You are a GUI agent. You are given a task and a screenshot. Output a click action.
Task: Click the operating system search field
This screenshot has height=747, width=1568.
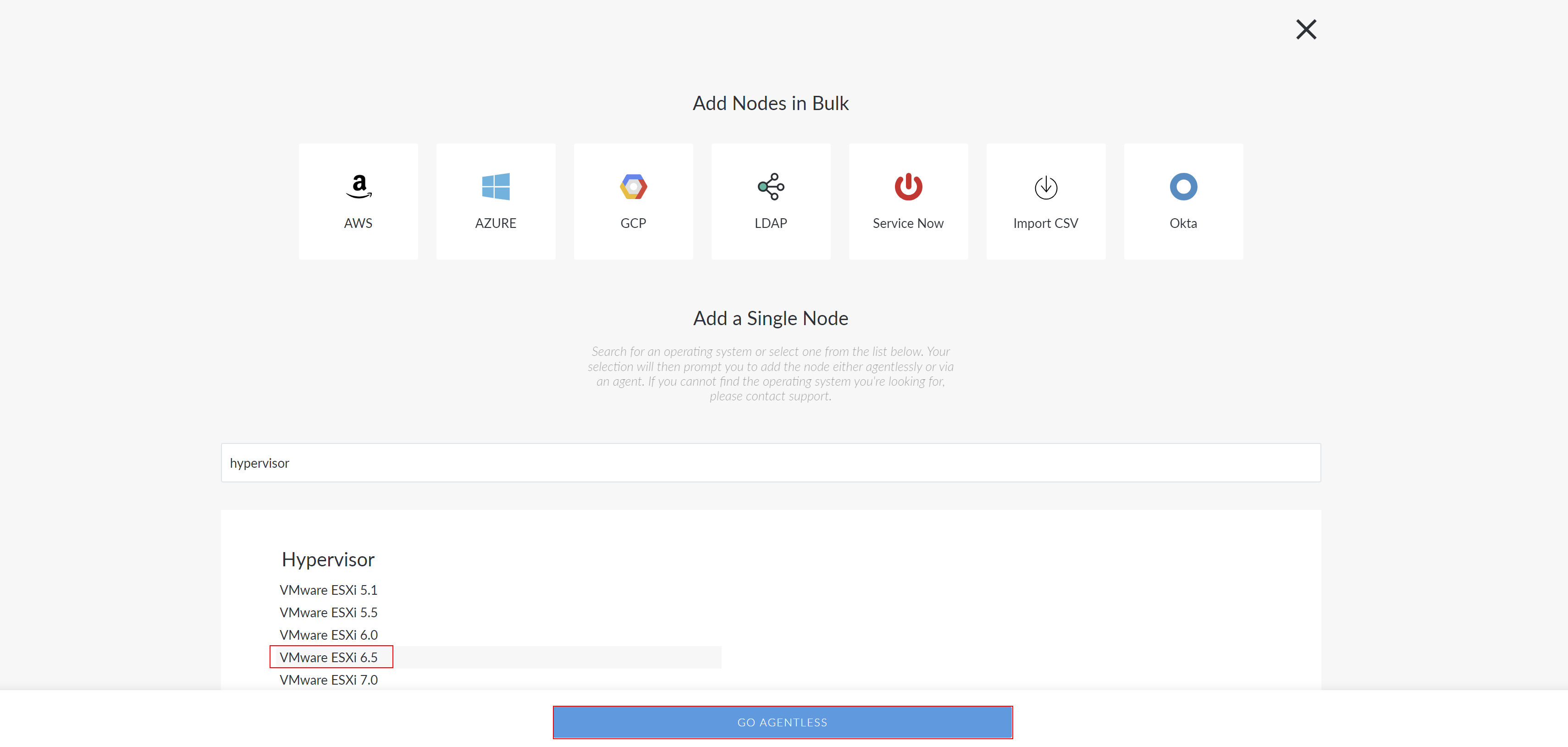coord(771,463)
